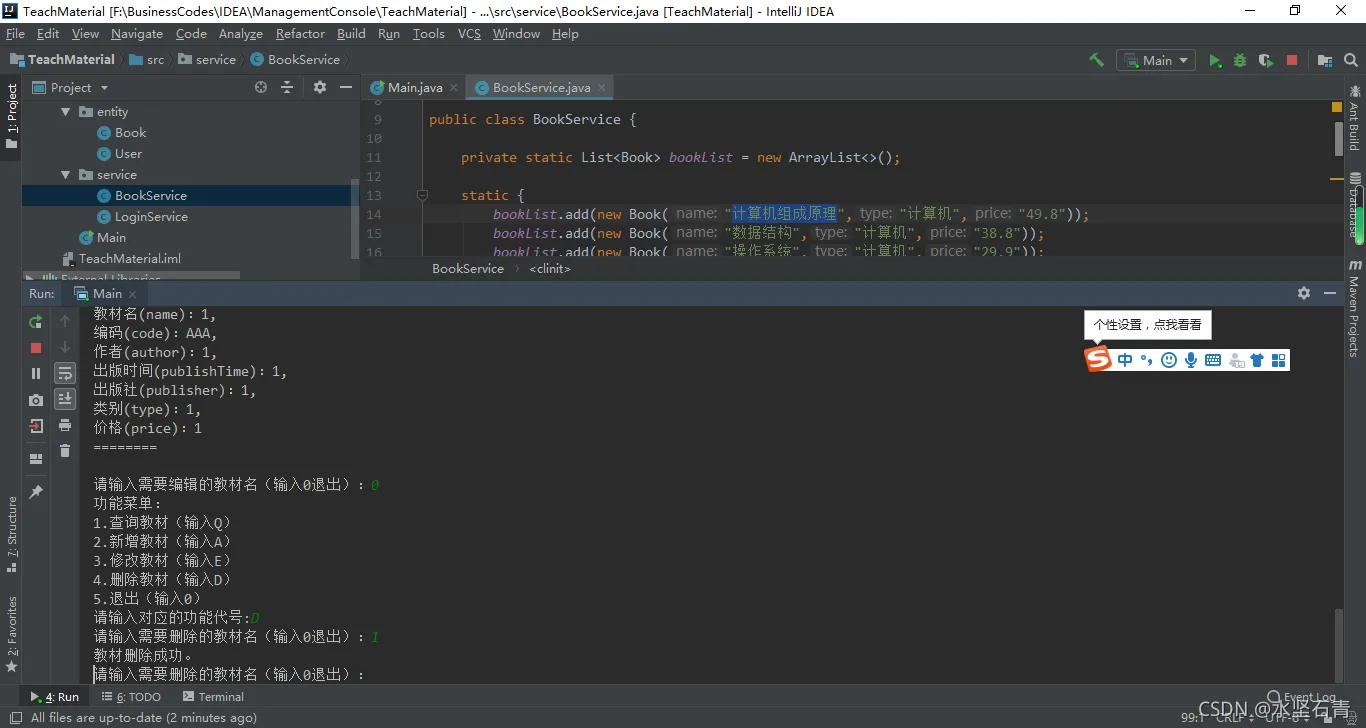The width and height of the screenshot is (1366, 728).
Task: Open Sogou toolbox grid icon
Action: pyautogui.click(x=1278, y=360)
